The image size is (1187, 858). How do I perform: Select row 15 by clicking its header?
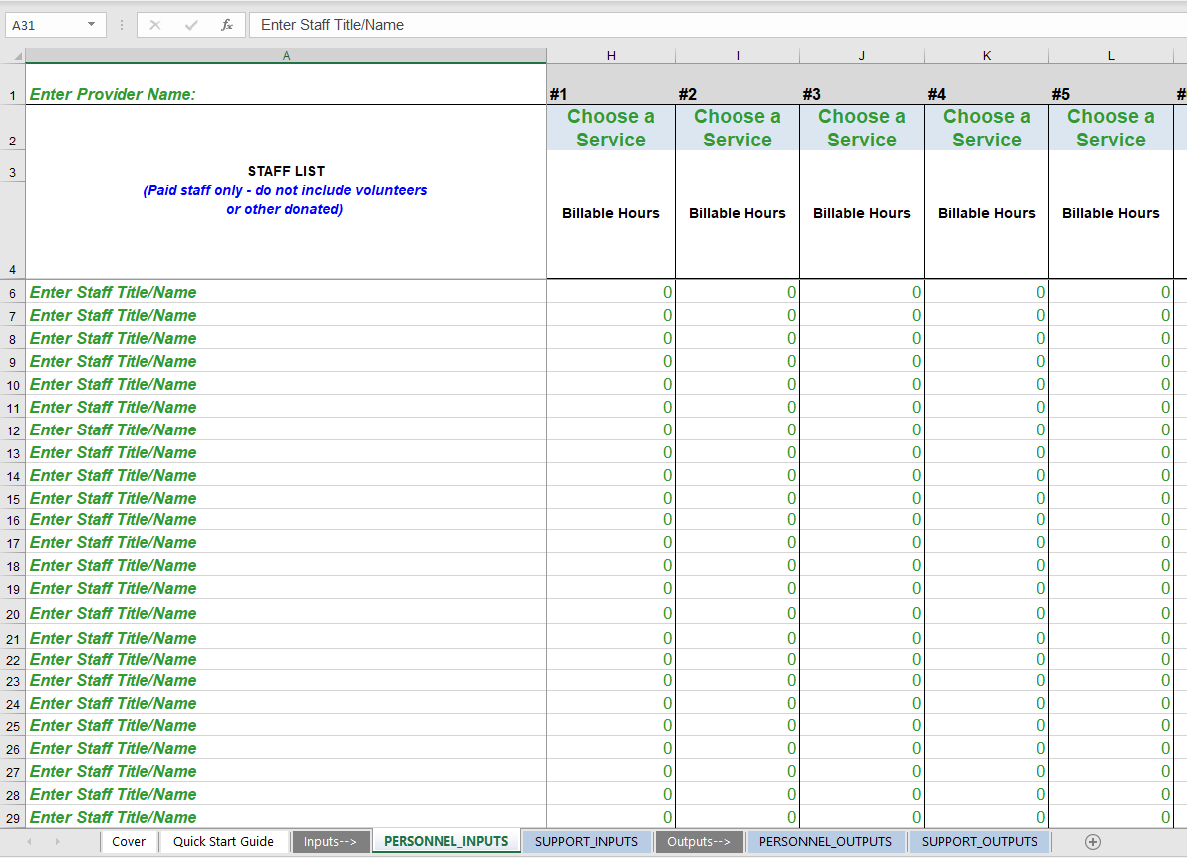(13, 498)
